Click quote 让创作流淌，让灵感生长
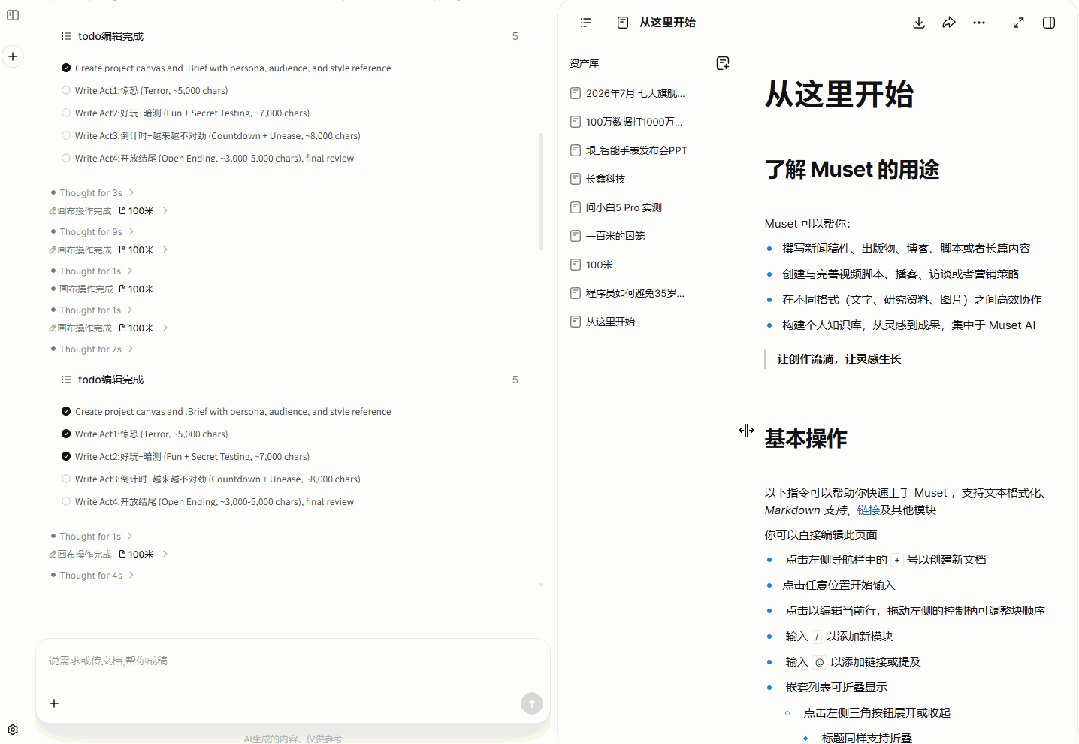 [839, 359]
